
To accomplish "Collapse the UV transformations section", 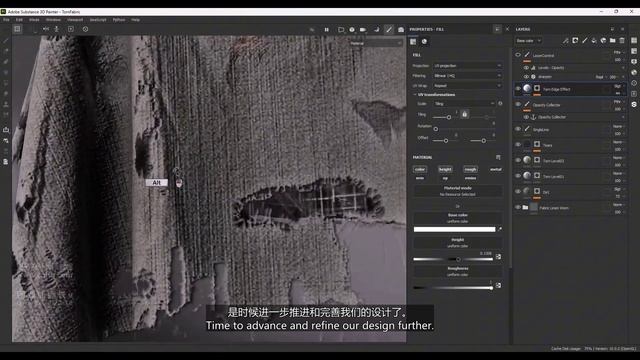I will pos(434,95).
